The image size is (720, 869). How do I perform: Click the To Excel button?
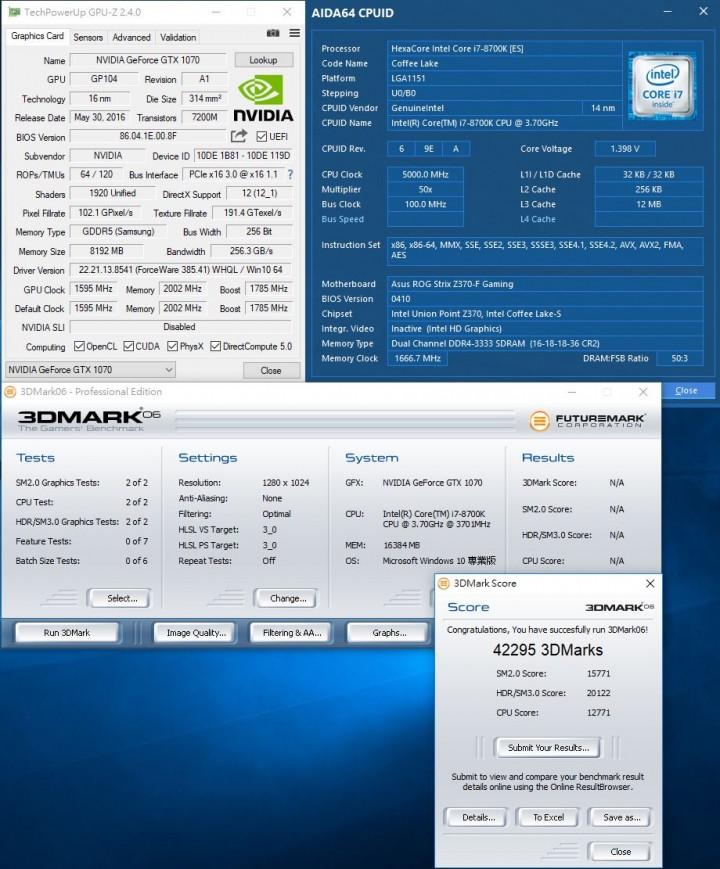coord(548,817)
